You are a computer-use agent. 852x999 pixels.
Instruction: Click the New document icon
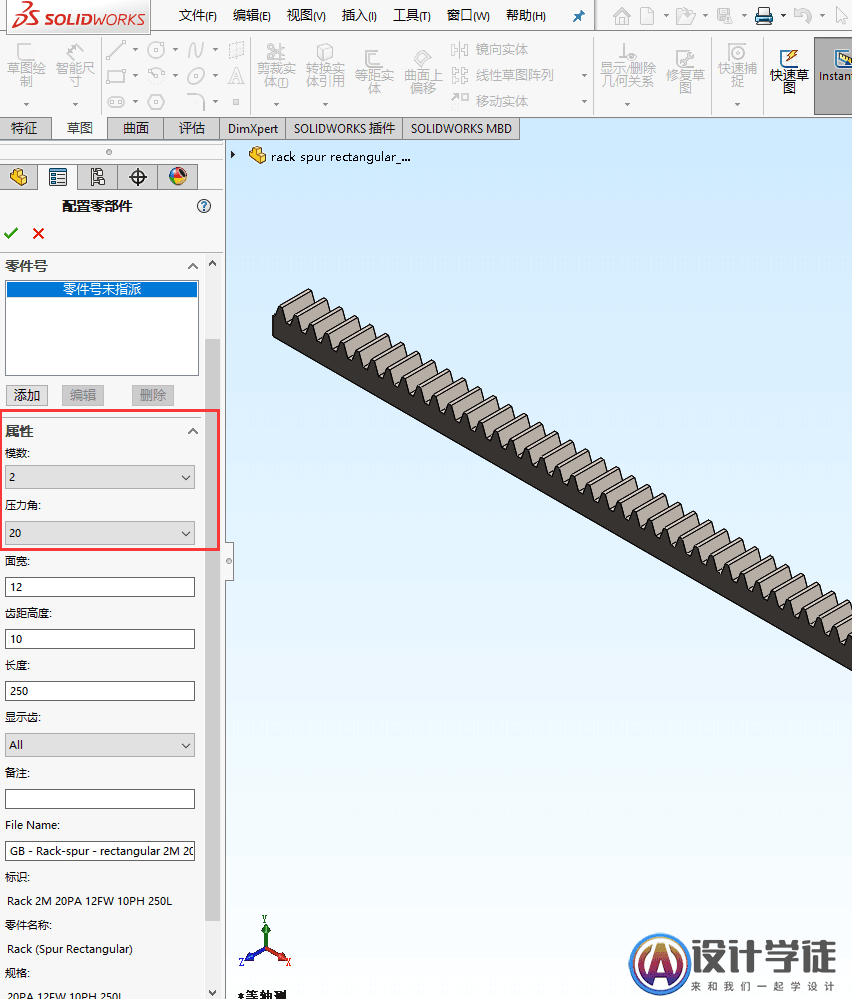pos(647,16)
